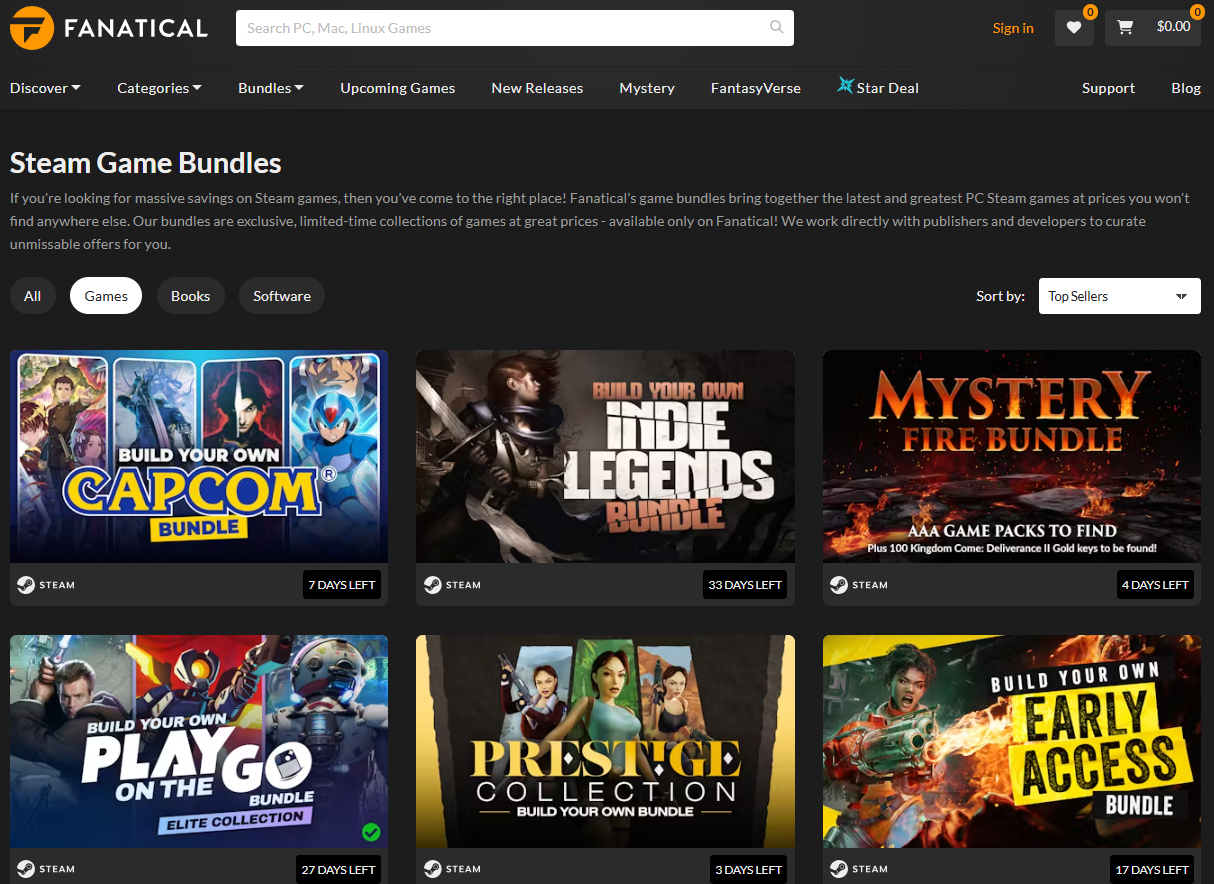The width and height of the screenshot is (1214, 884).
Task: Click Steam icon under Capcom bundle
Action: tap(26, 585)
